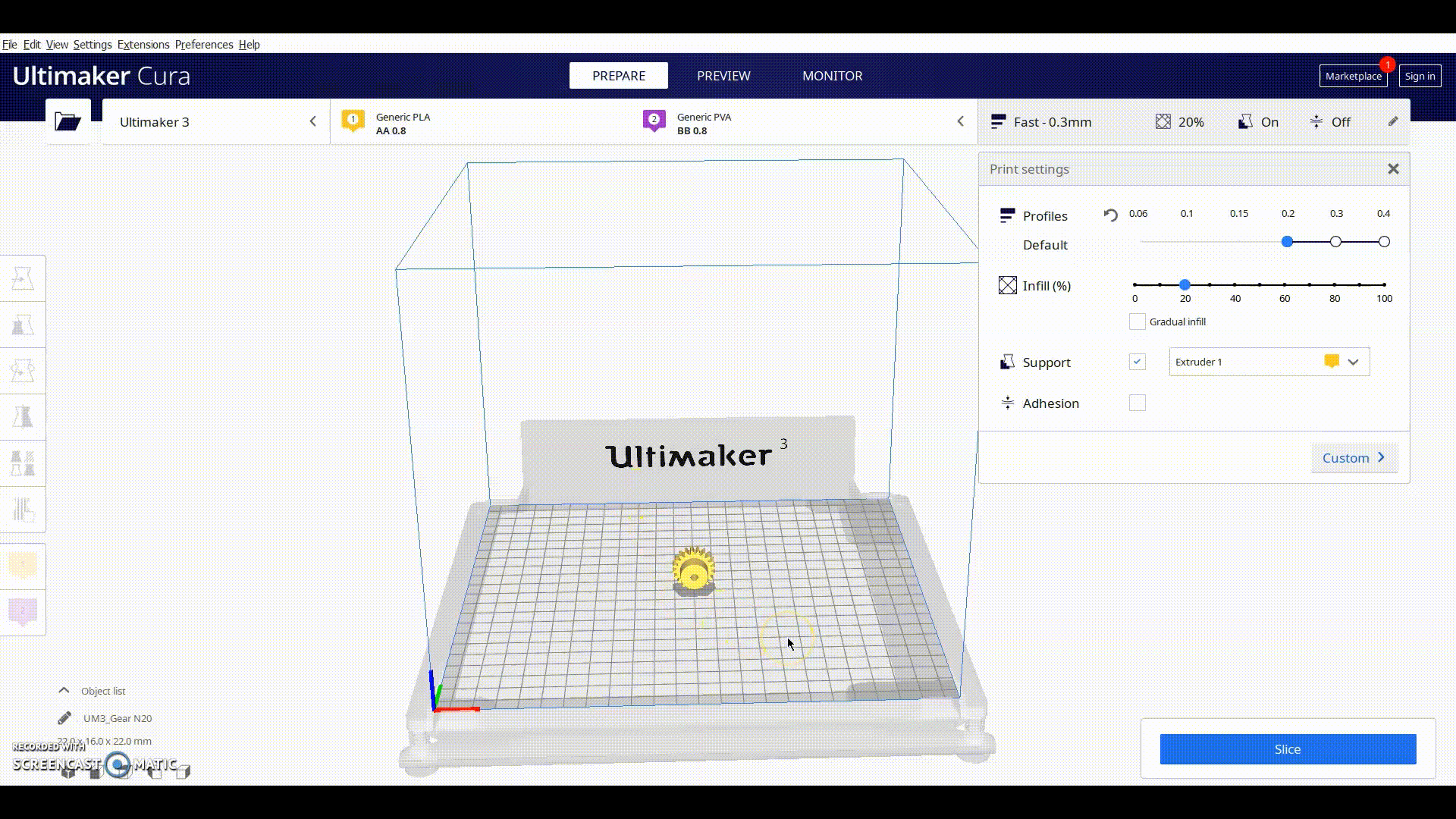Click the Generic PVA material label
1456x819 pixels.
point(704,117)
